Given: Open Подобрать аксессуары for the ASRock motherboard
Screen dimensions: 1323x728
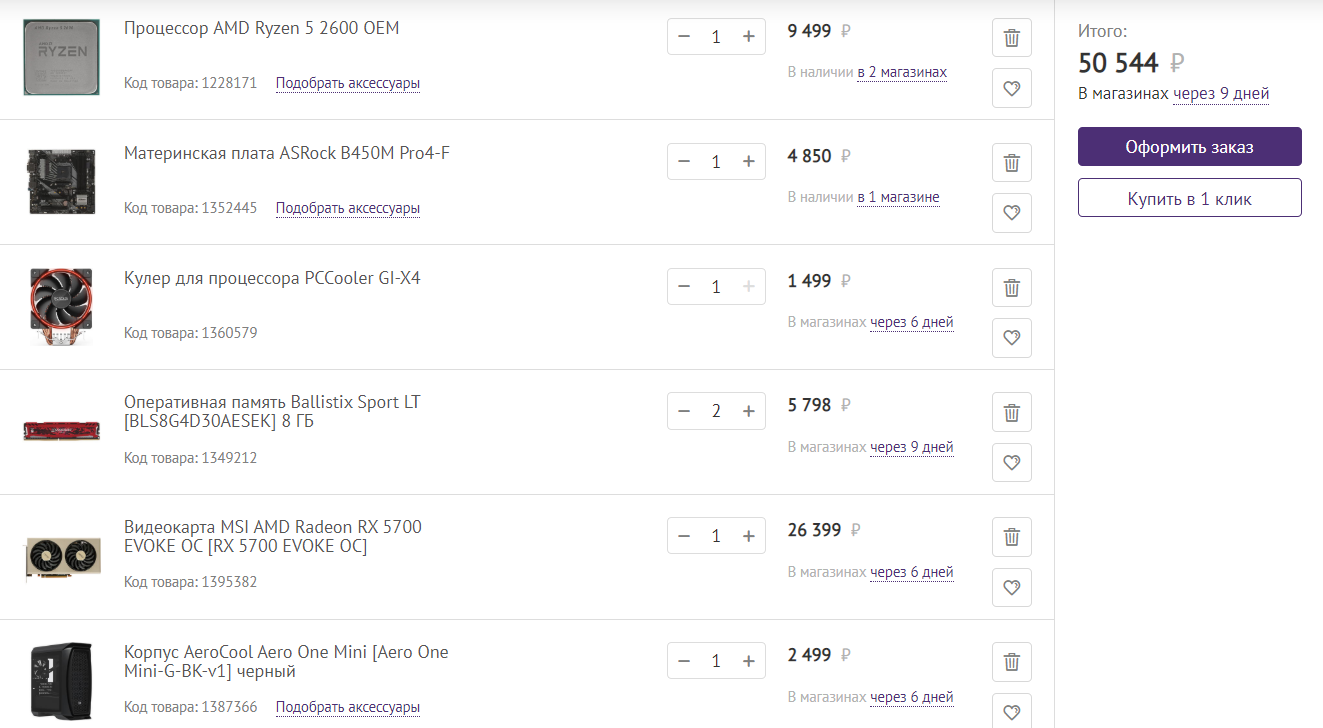Looking at the screenshot, I should [x=348, y=208].
